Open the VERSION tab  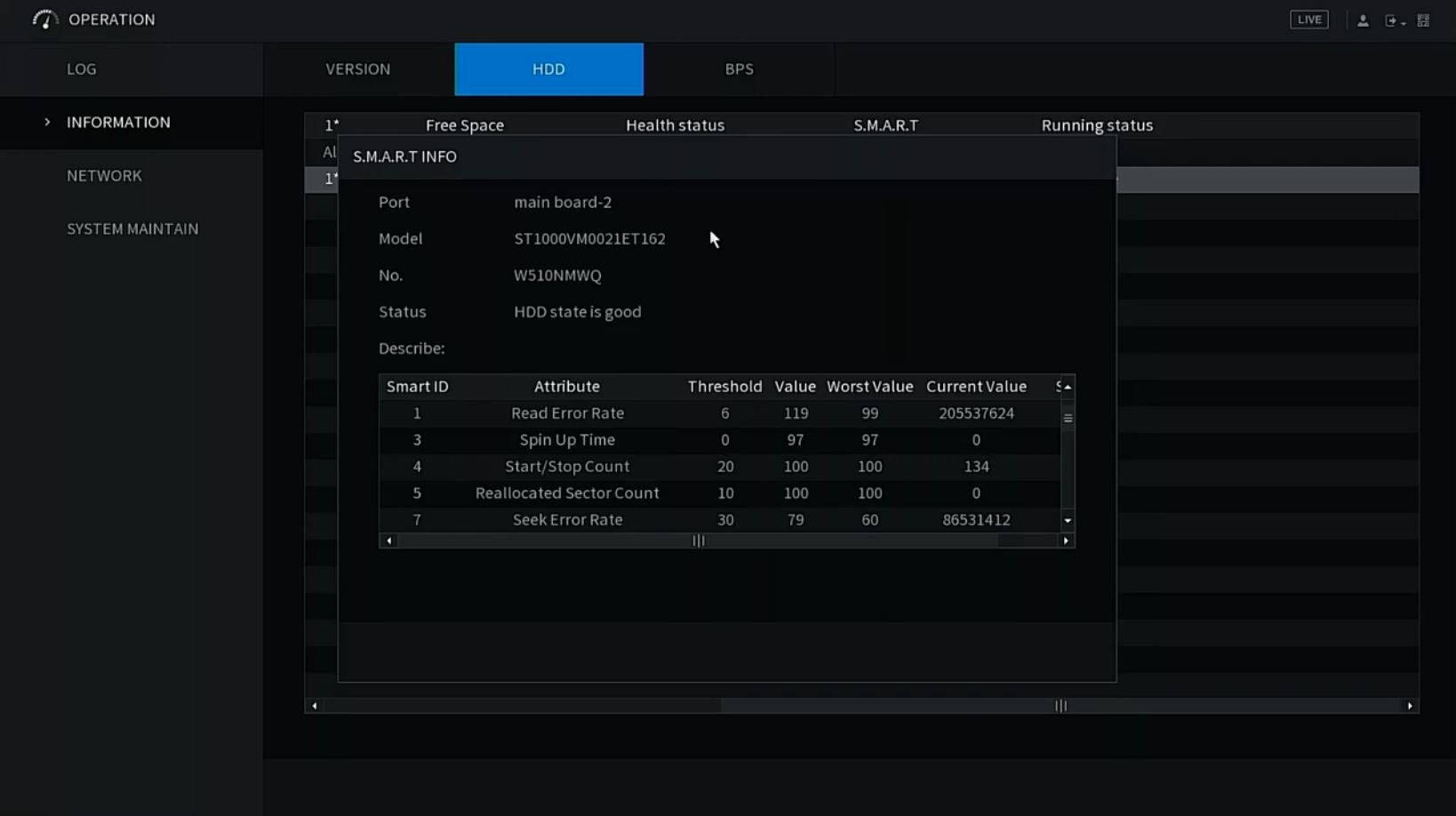click(x=358, y=69)
